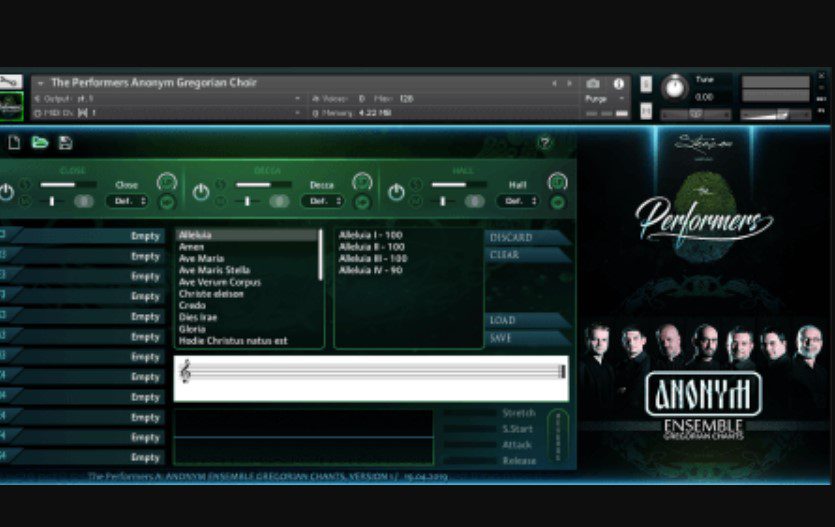Screen dimensions: 835x527
Task: Click the chant list scrollbar
Action: [321, 254]
